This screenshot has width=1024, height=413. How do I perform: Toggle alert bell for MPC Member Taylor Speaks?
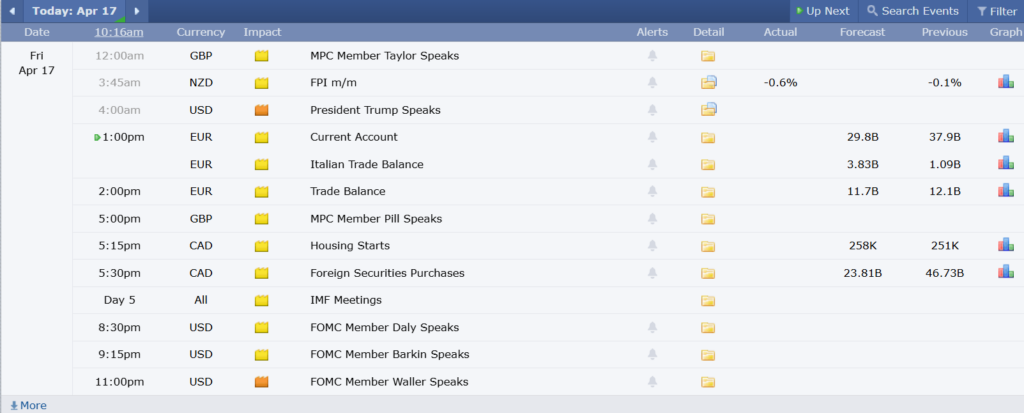click(x=652, y=56)
